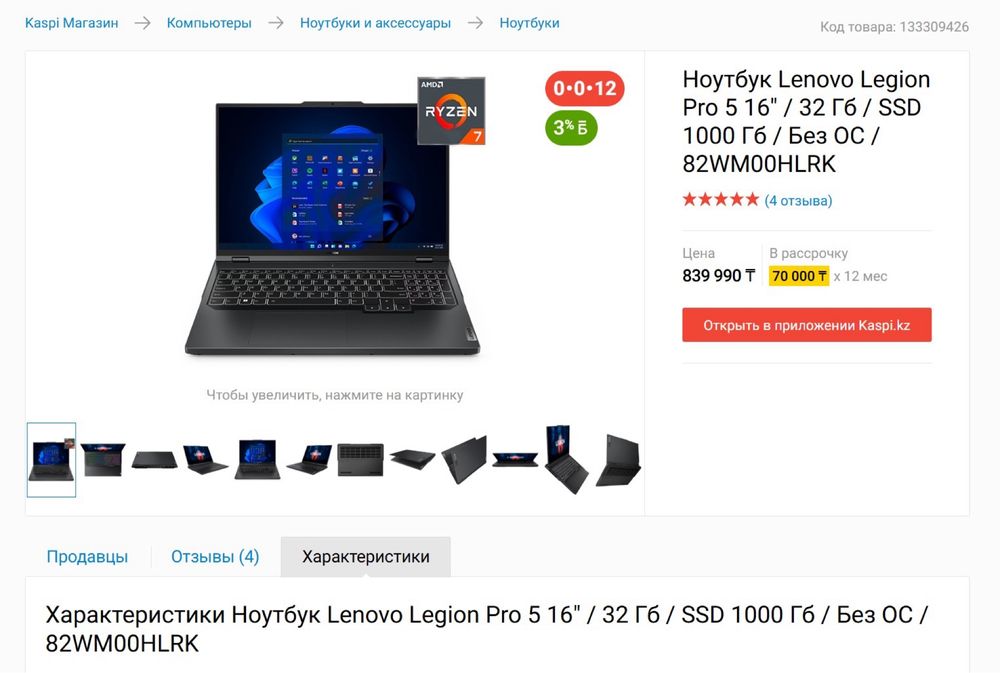1000x673 pixels.
Task: Enlarge the main laptop product picture
Action: [332, 228]
